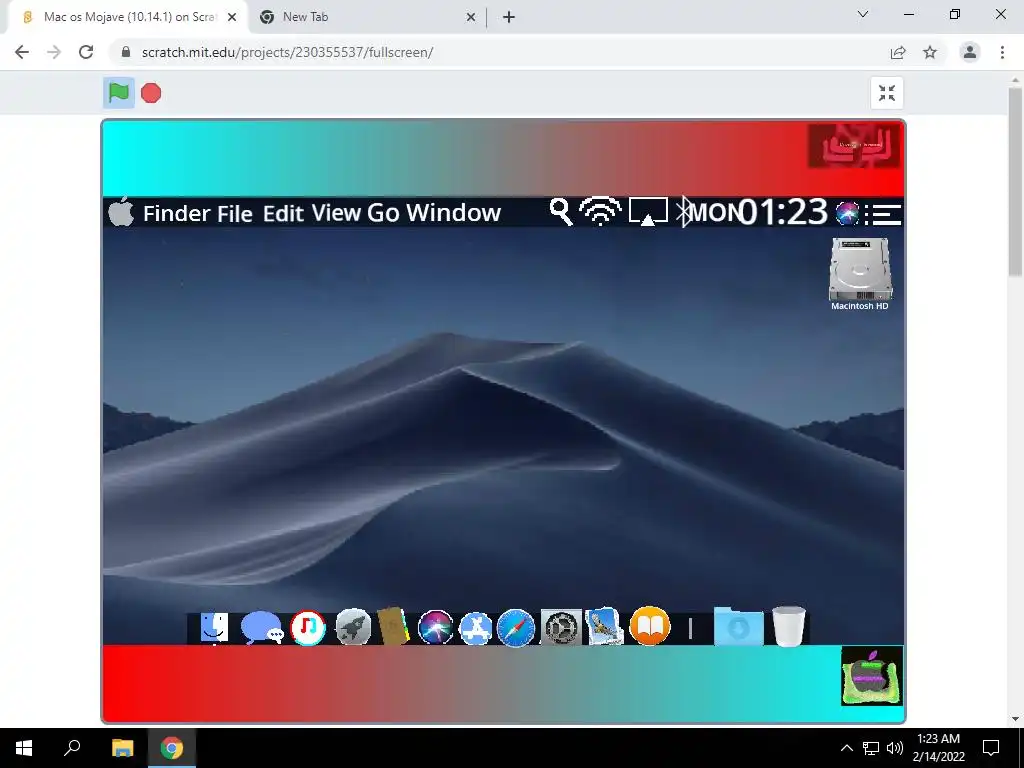Click the AirPlay display icon
Screen dimensions: 1024x768
tap(648, 212)
